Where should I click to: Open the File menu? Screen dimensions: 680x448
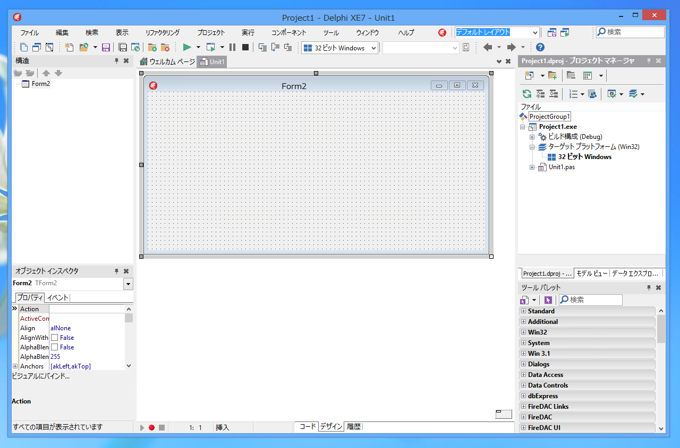[x=29, y=33]
